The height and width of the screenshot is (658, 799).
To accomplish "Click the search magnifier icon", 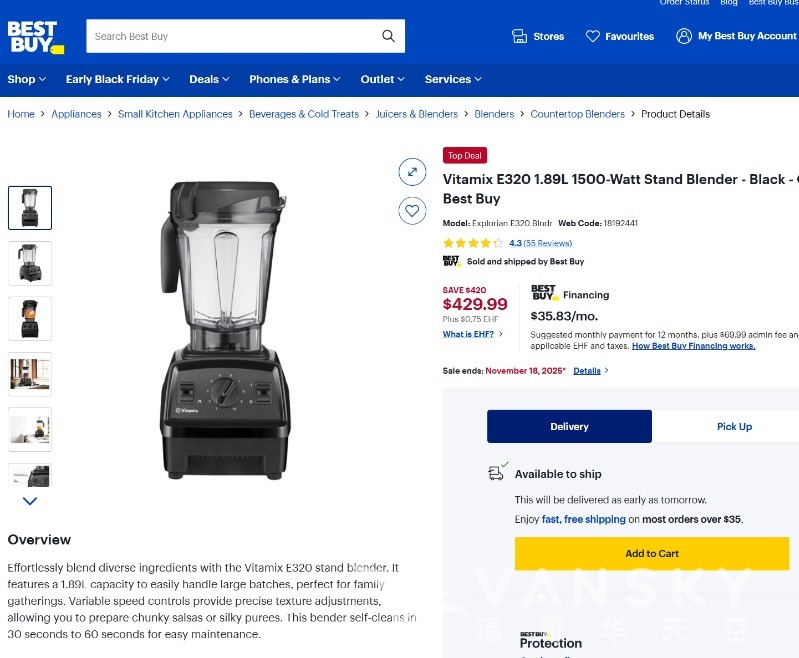I will coord(388,36).
